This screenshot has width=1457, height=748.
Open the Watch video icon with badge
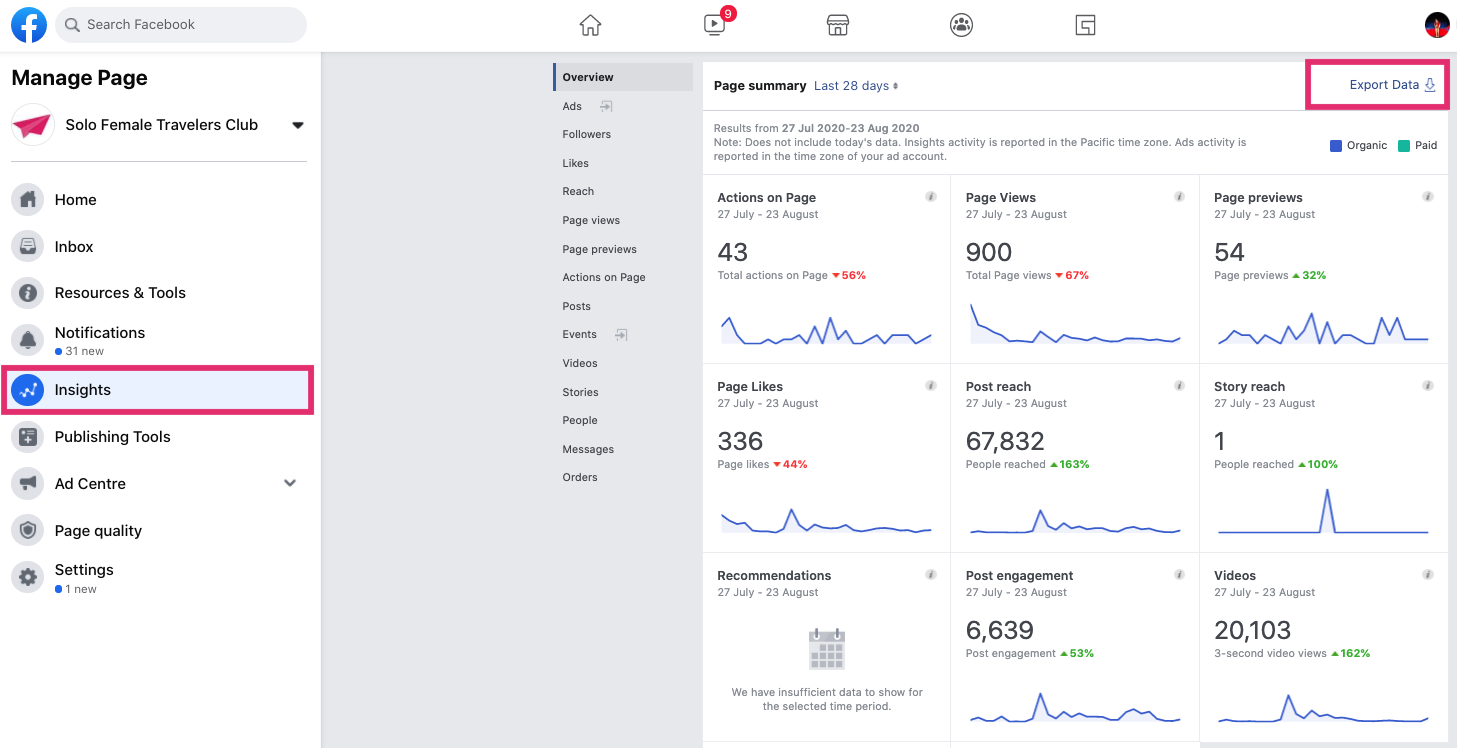[716, 24]
